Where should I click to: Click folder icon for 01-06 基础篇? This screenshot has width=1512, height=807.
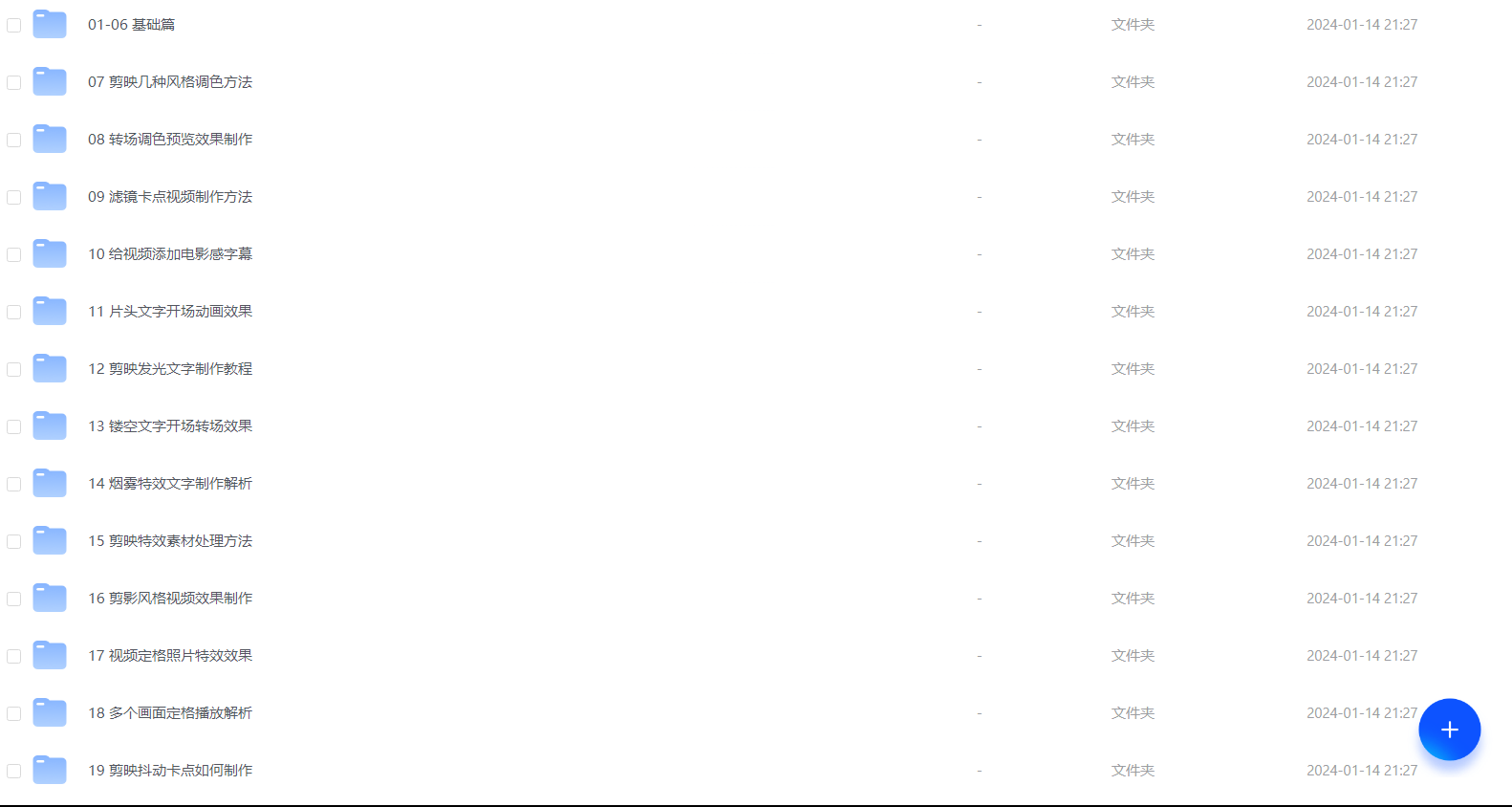click(x=50, y=25)
